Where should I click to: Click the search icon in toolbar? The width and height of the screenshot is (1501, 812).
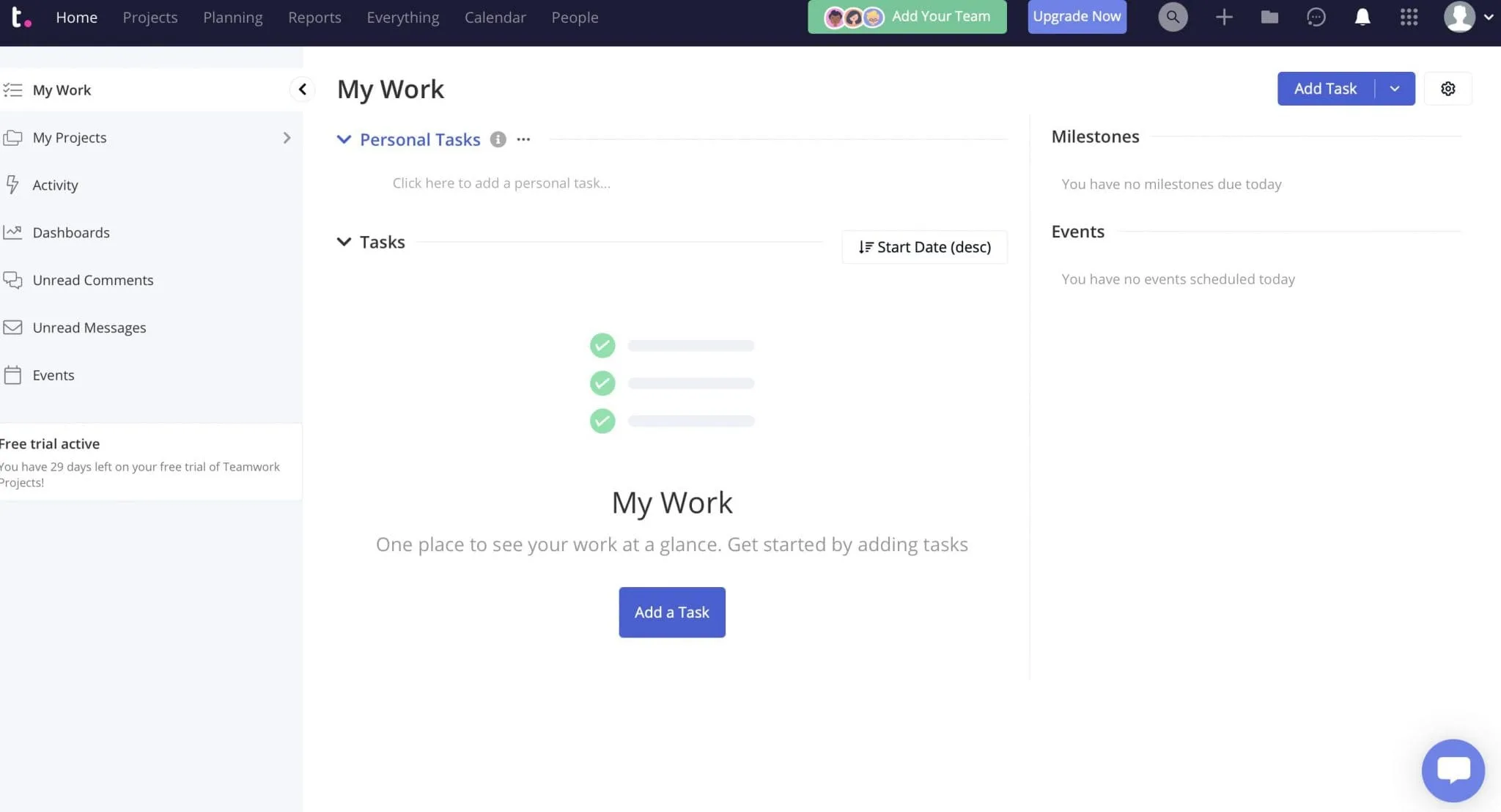click(1172, 17)
